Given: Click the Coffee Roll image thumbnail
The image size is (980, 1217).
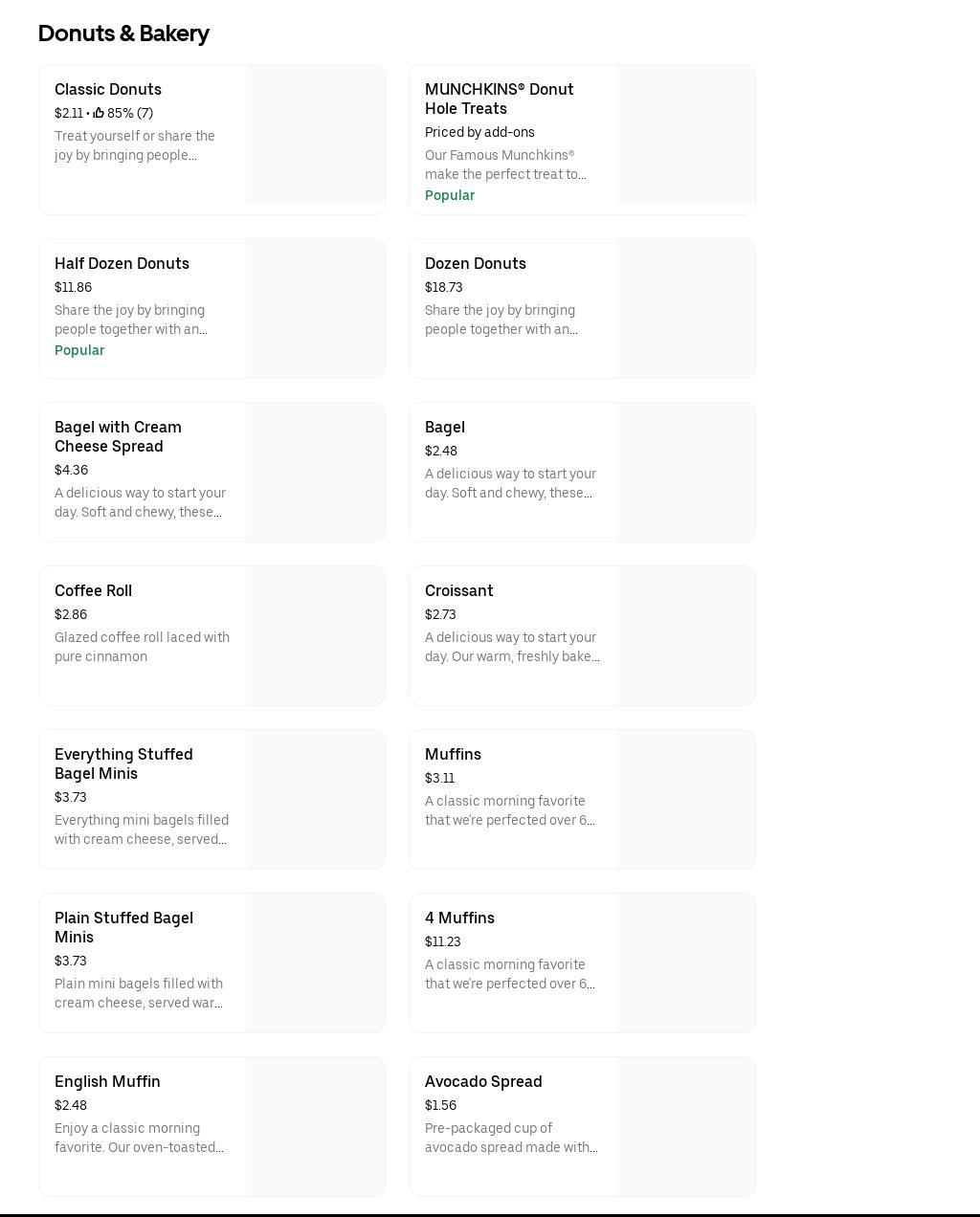Looking at the screenshot, I should [x=315, y=636].
